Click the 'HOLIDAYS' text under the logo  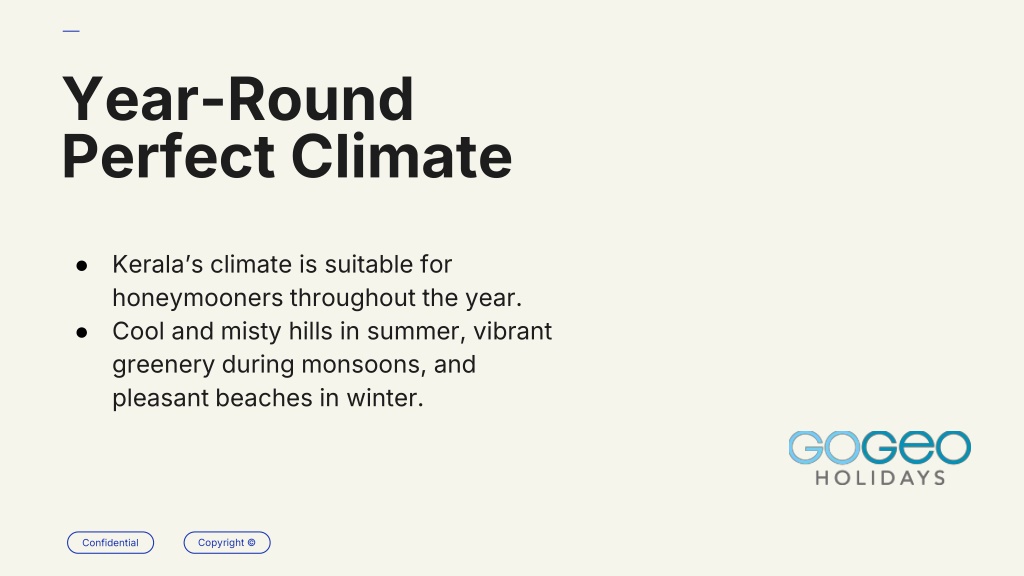(880, 478)
